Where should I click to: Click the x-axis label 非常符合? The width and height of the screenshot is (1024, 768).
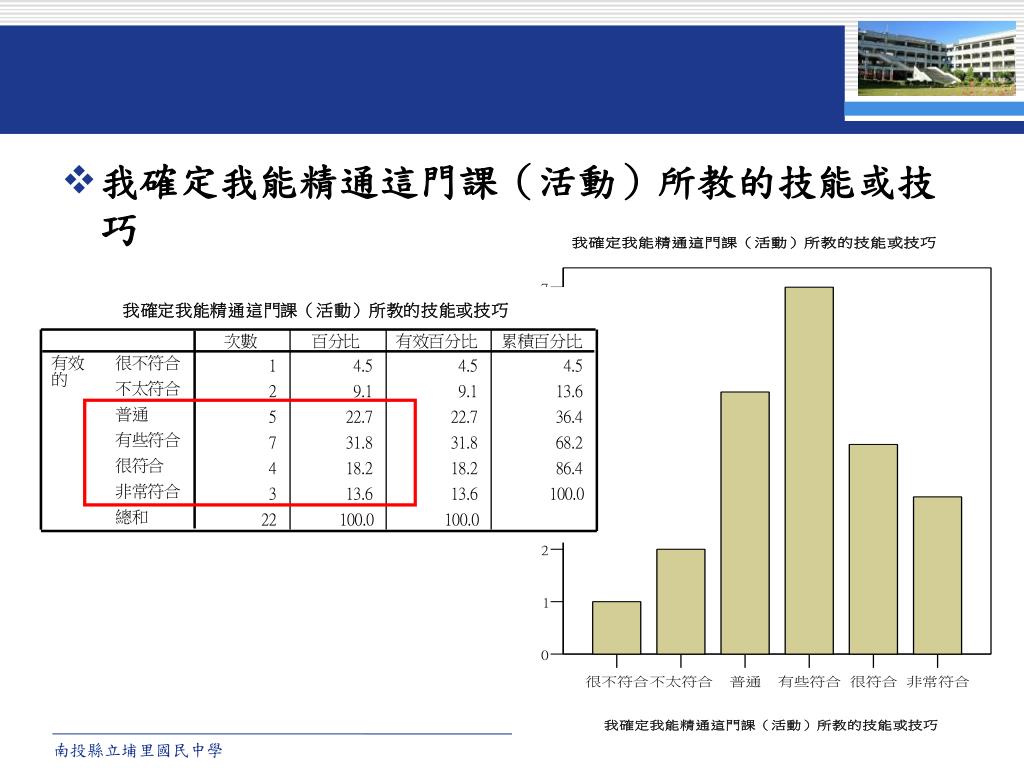click(x=938, y=682)
